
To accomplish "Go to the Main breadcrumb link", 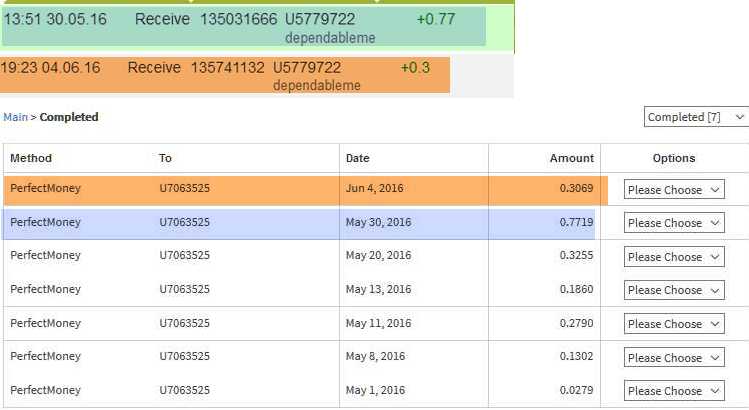I will 15,117.
